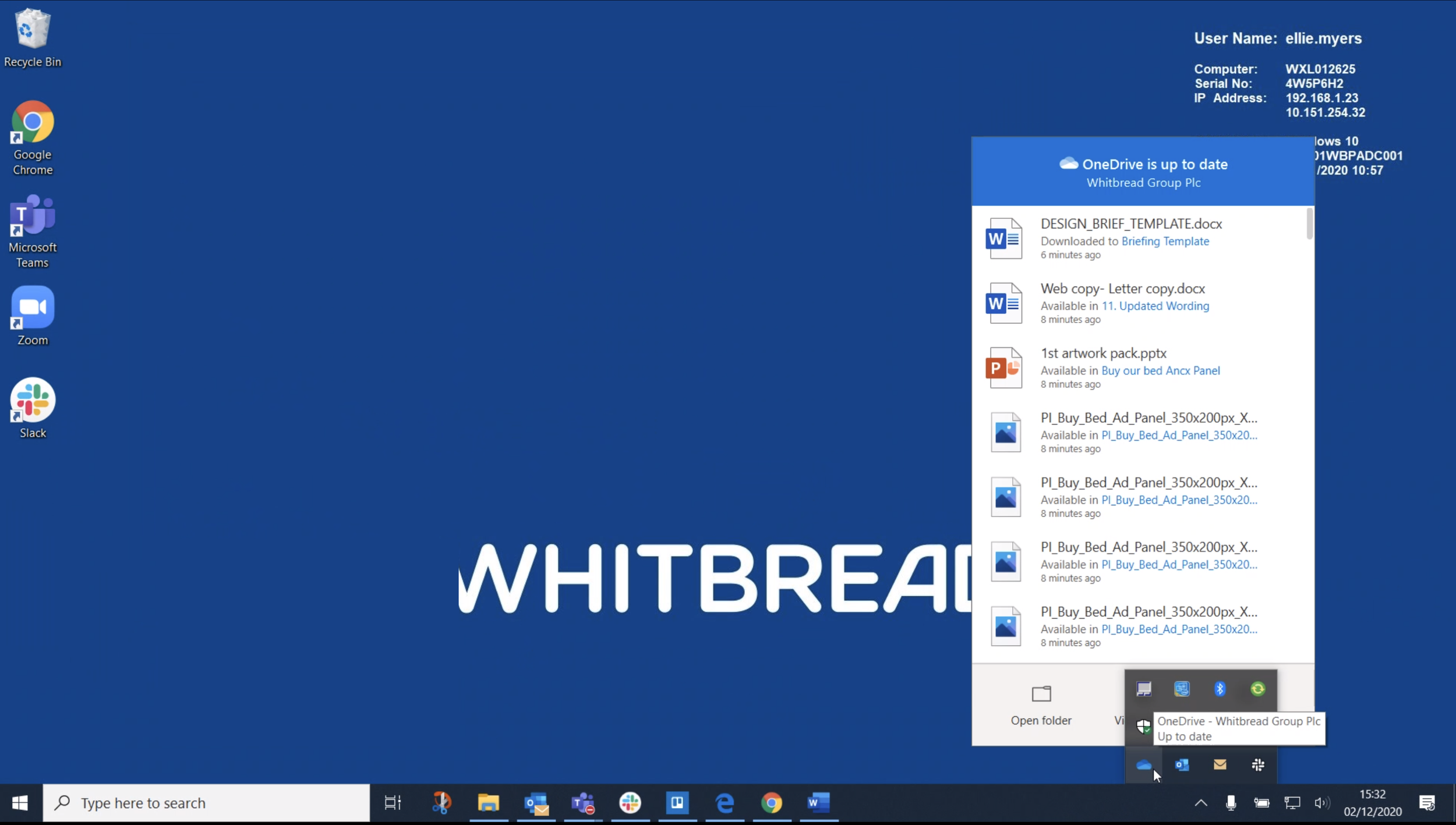
Task: Click the Word icon beside Web copy- Letter copy.docx
Action: point(1003,303)
